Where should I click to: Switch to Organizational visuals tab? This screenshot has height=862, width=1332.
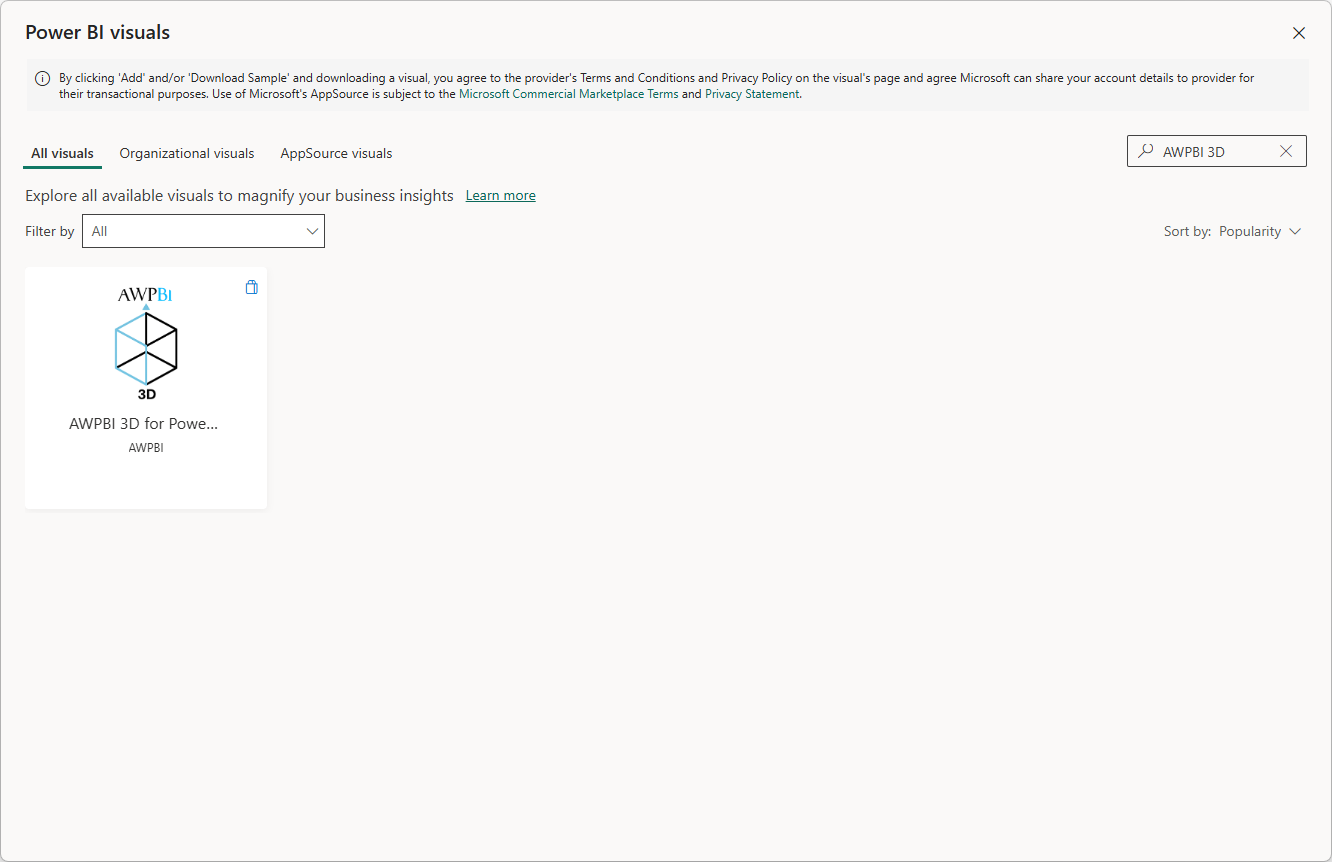(187, 153)
